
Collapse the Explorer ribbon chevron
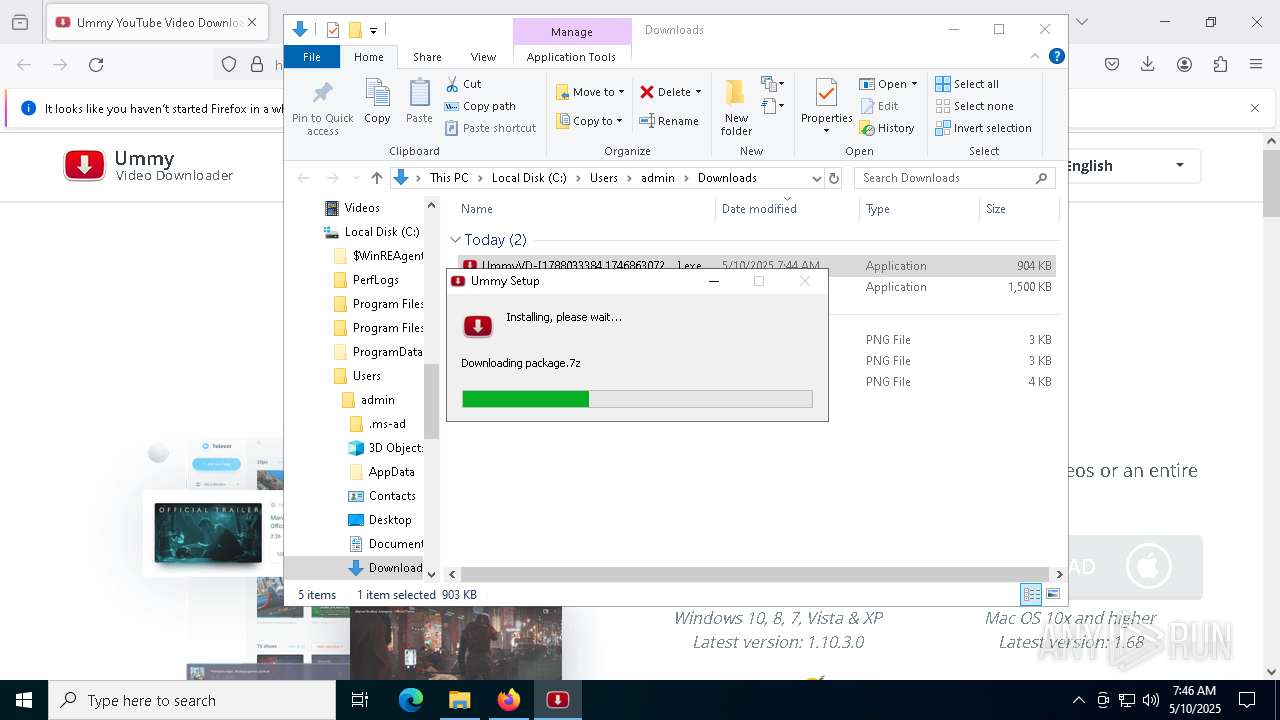(x=1035, y=57)
